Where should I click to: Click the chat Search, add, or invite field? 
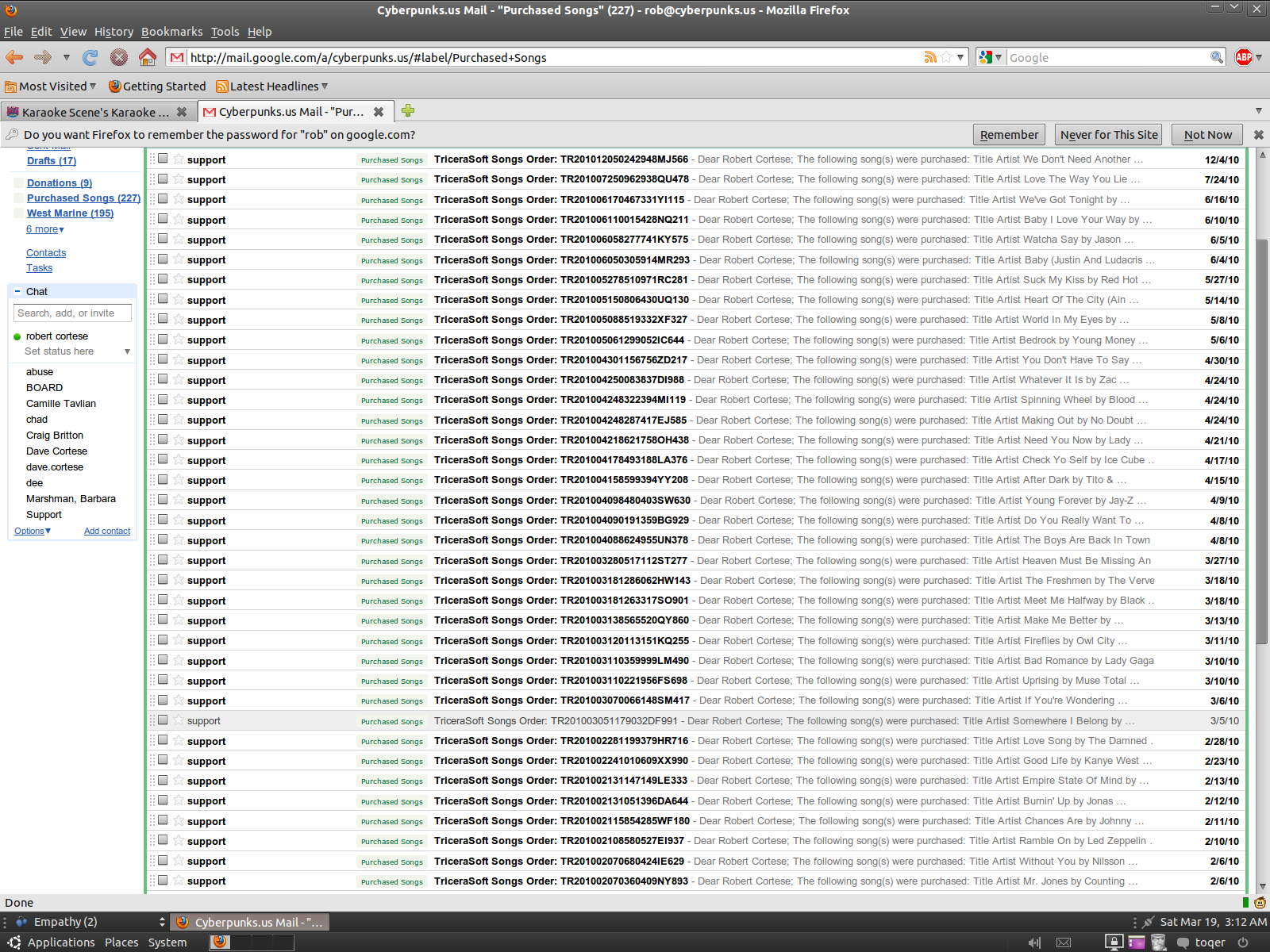(72, 313)
